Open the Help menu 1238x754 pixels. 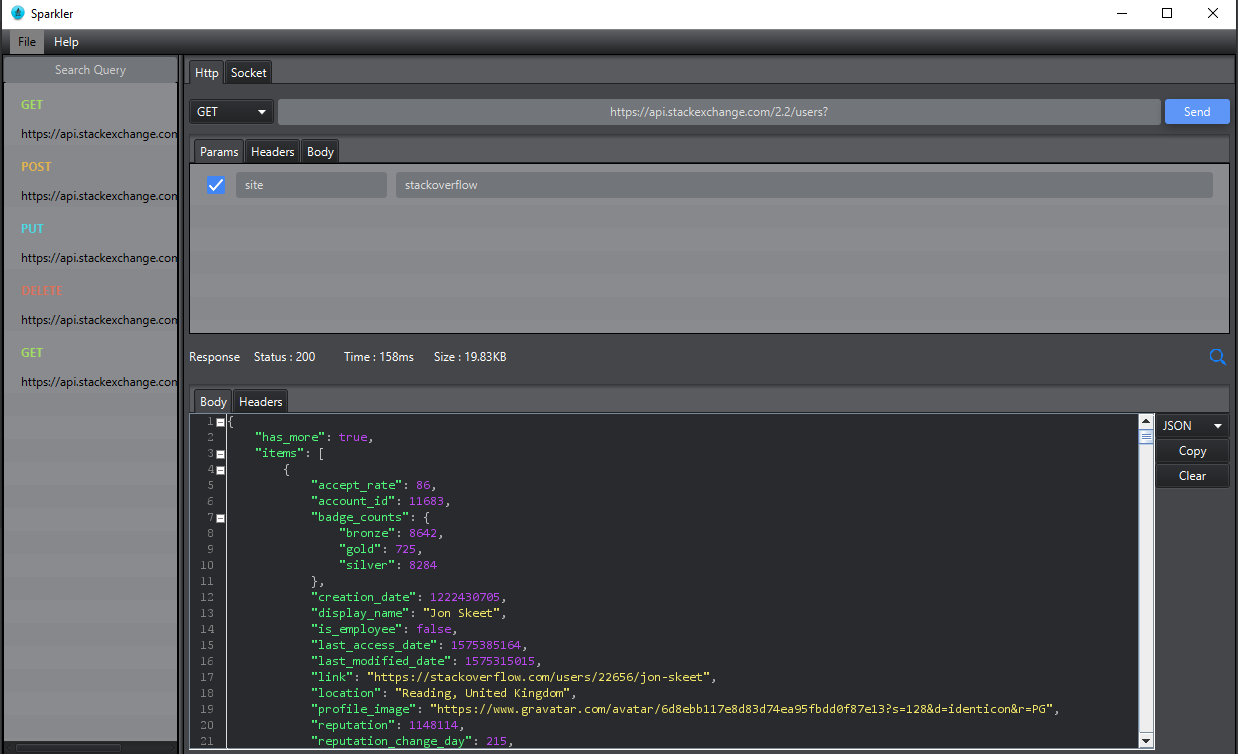[x=66, y=42]
